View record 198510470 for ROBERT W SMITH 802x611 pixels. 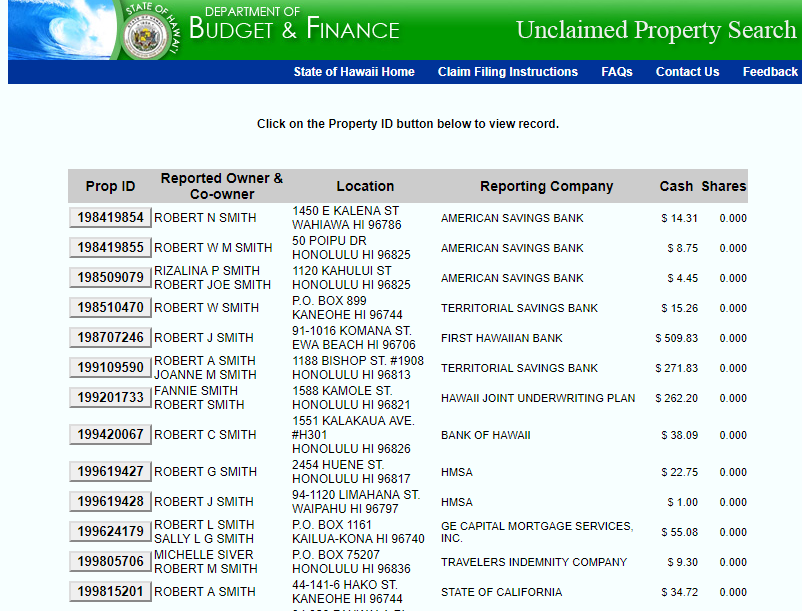pyautogui.click(x=110, y=307)
